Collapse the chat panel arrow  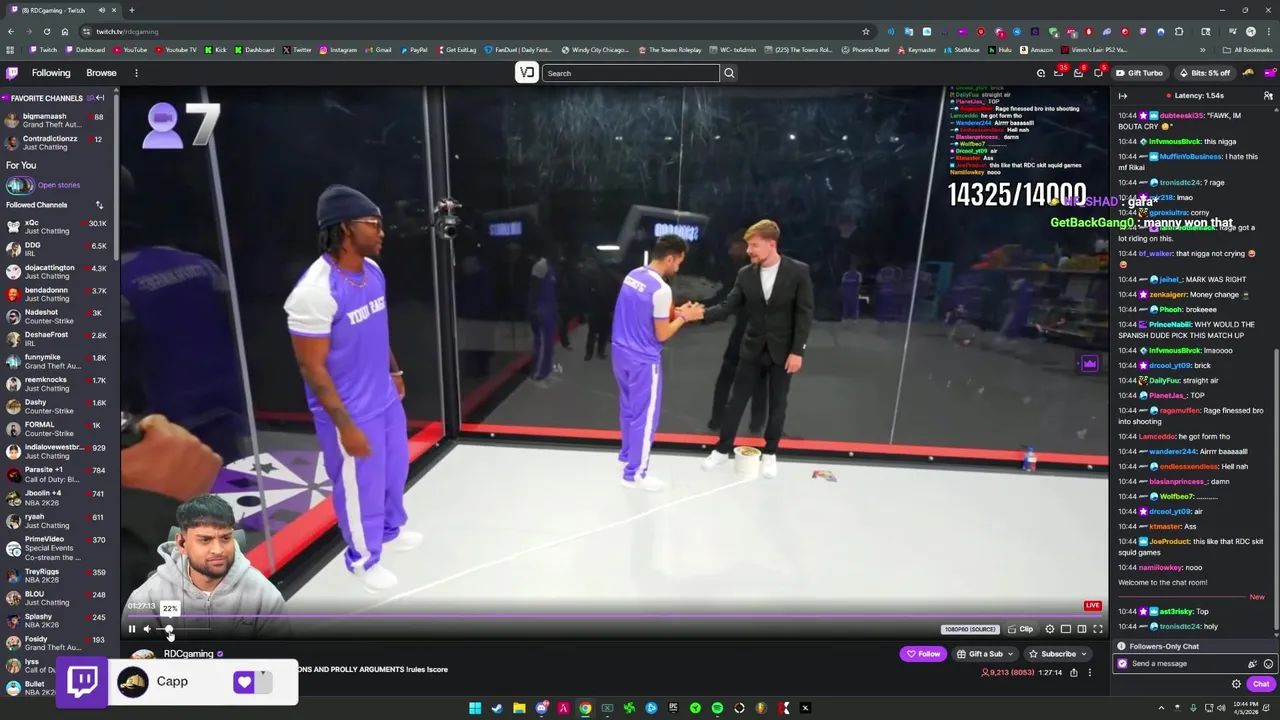(1122, 96)
